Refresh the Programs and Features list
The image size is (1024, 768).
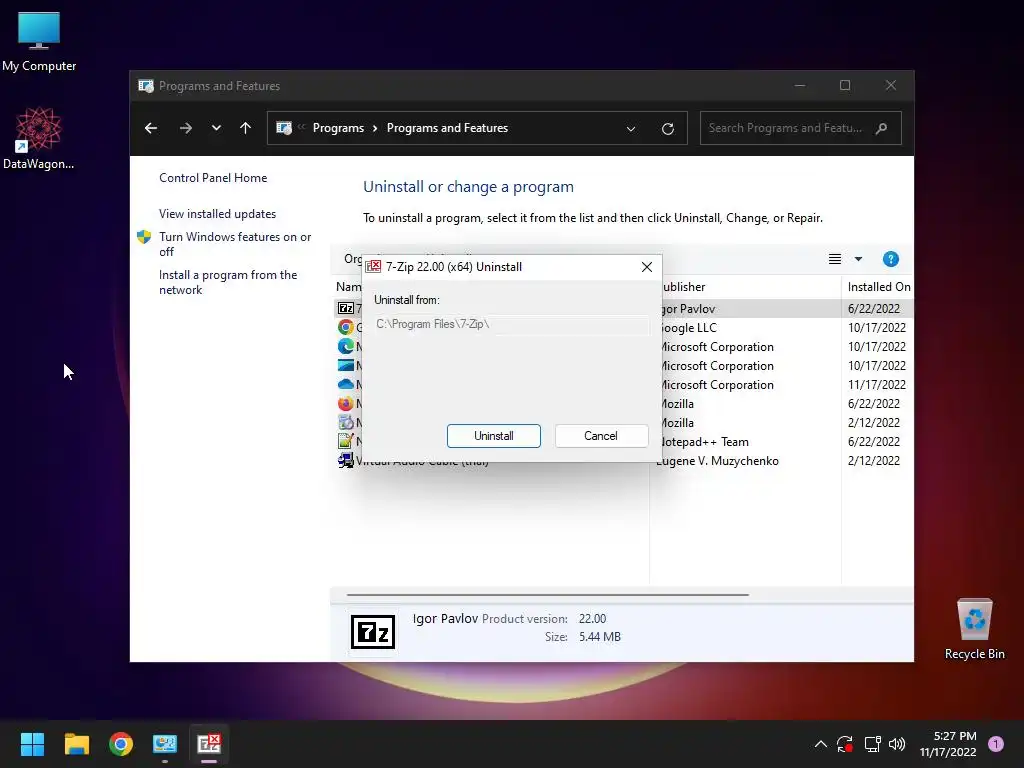coord(667,129)
